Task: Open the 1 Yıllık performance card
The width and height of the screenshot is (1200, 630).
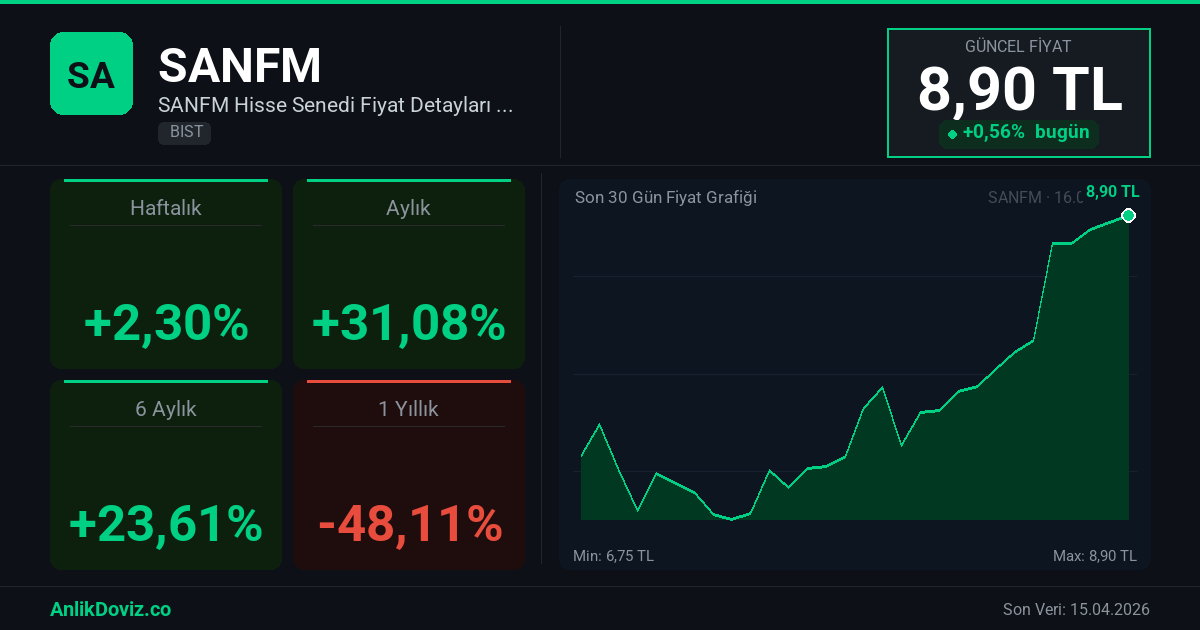Action: coord(408,475)
